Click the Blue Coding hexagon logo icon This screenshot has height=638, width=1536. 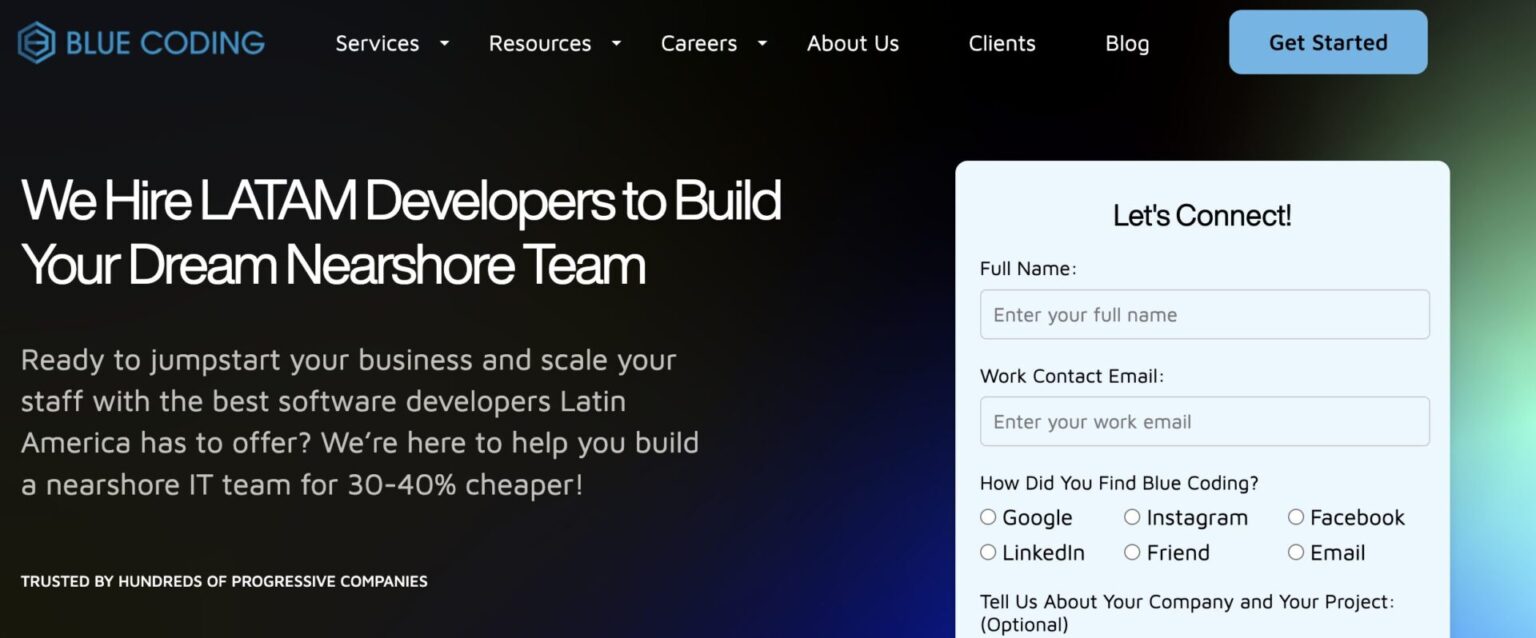point(37,43)
